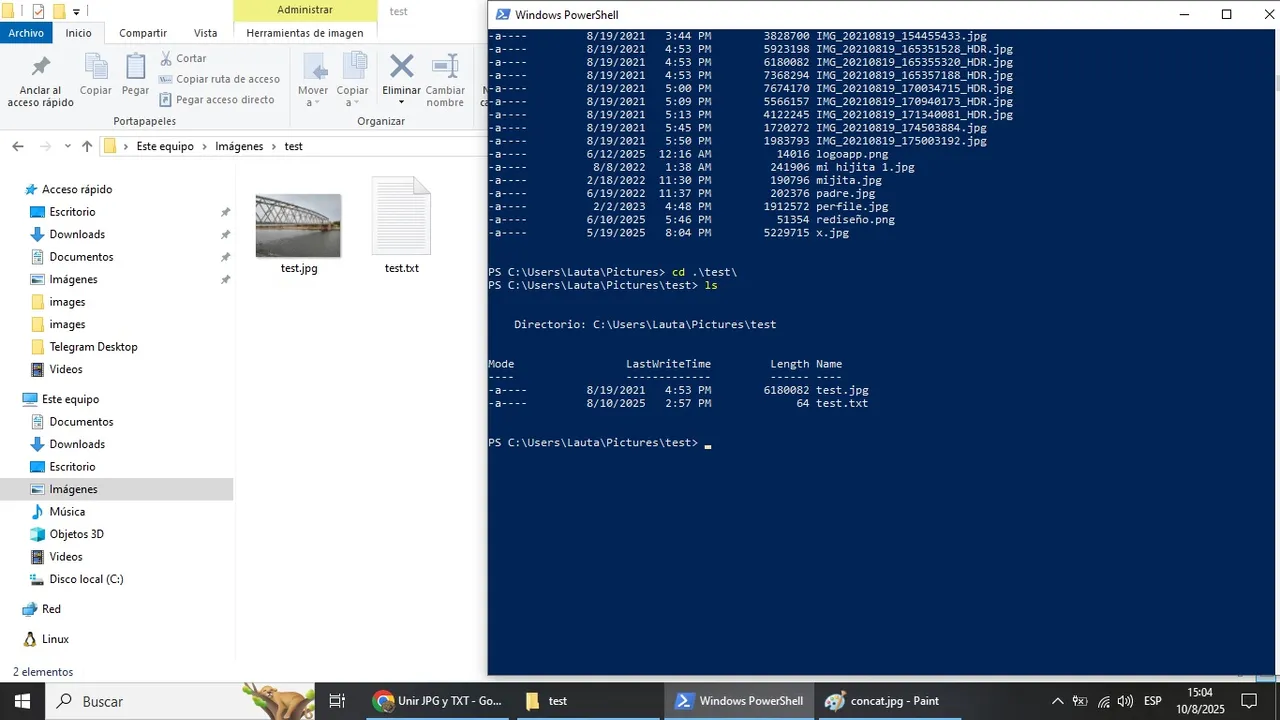This screenshot has width=1280, height=720.
Task: Switch to the Compartir ribbon tab
Action: pyautogui.click(x=143, y=33)
